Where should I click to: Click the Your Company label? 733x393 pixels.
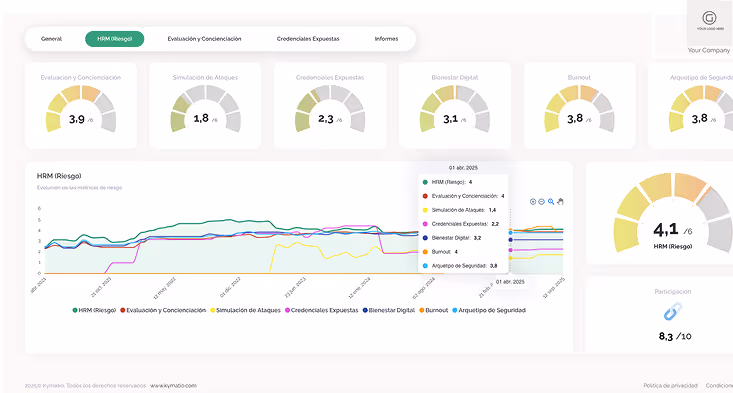[x=709, y=50]
